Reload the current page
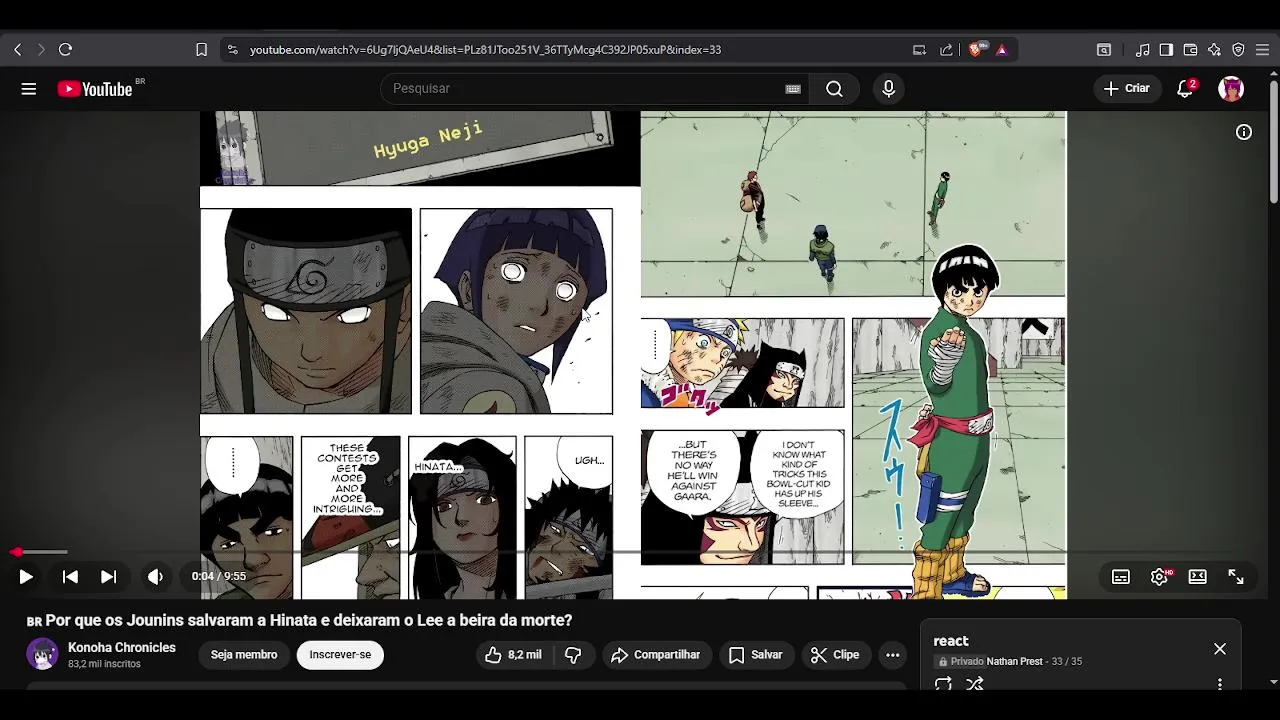The image size is (1280, 720). [x=65, y=49]
